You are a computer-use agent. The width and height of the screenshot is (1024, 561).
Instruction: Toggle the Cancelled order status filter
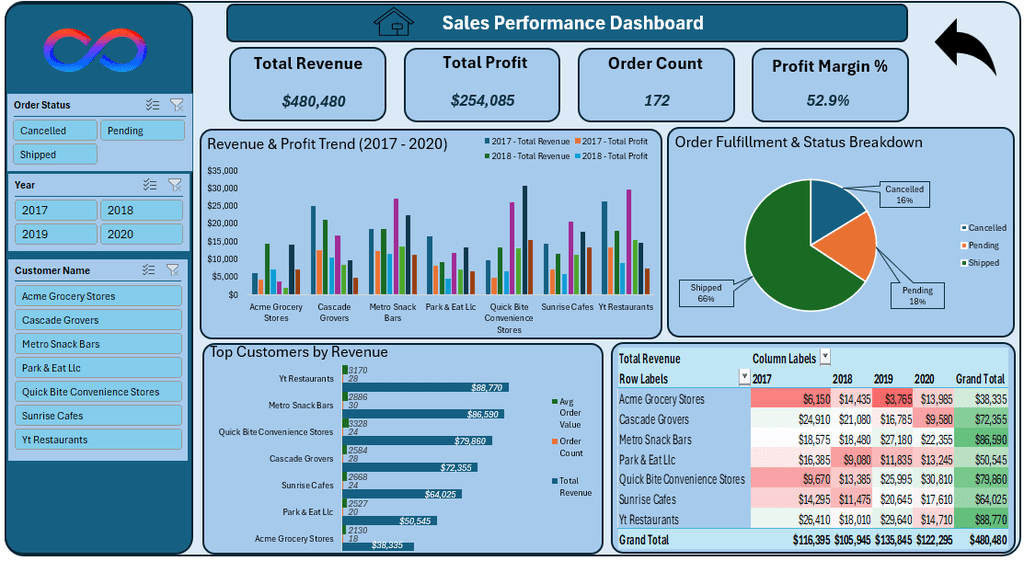click(x=55, y=131)
